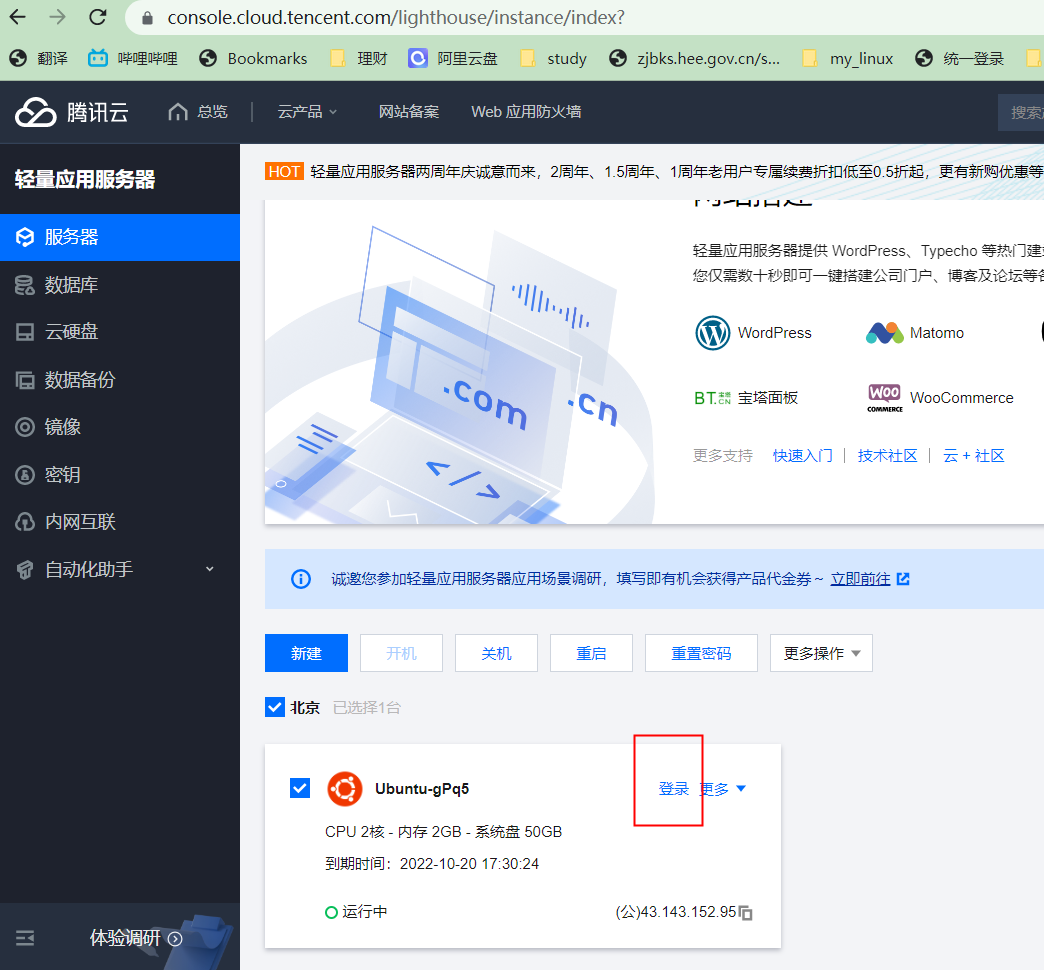Open Web 应用防火墙 in the top nav
This screenshot has width=1044, height=970.
(x=526, y=112)
